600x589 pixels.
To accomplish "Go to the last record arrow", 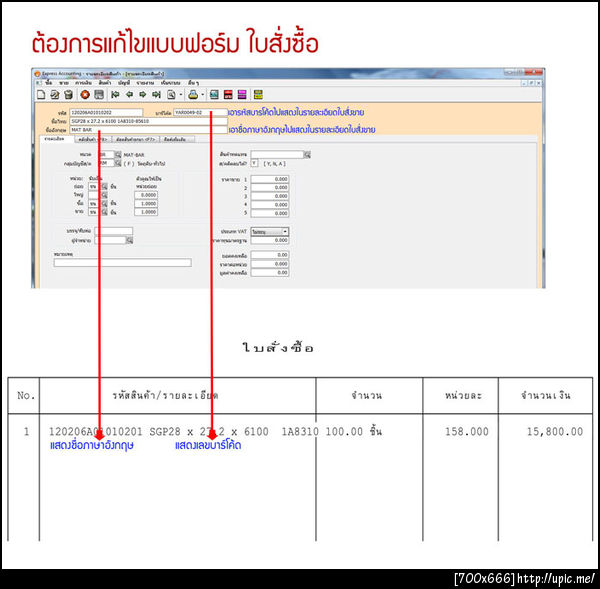I will (156, 94).
